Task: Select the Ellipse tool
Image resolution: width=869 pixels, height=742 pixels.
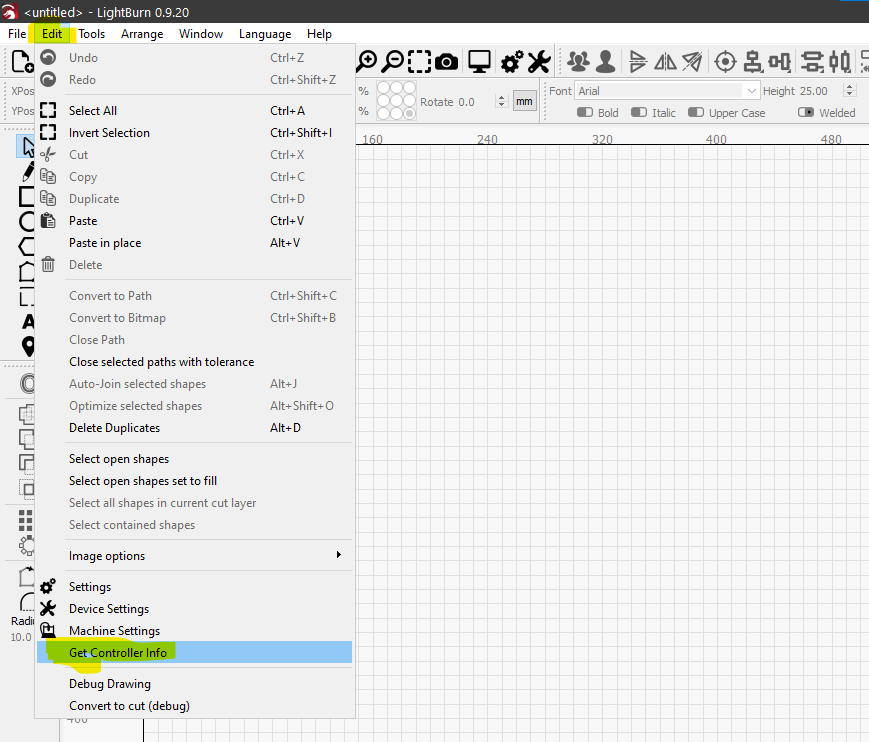Action: (27, 221)
